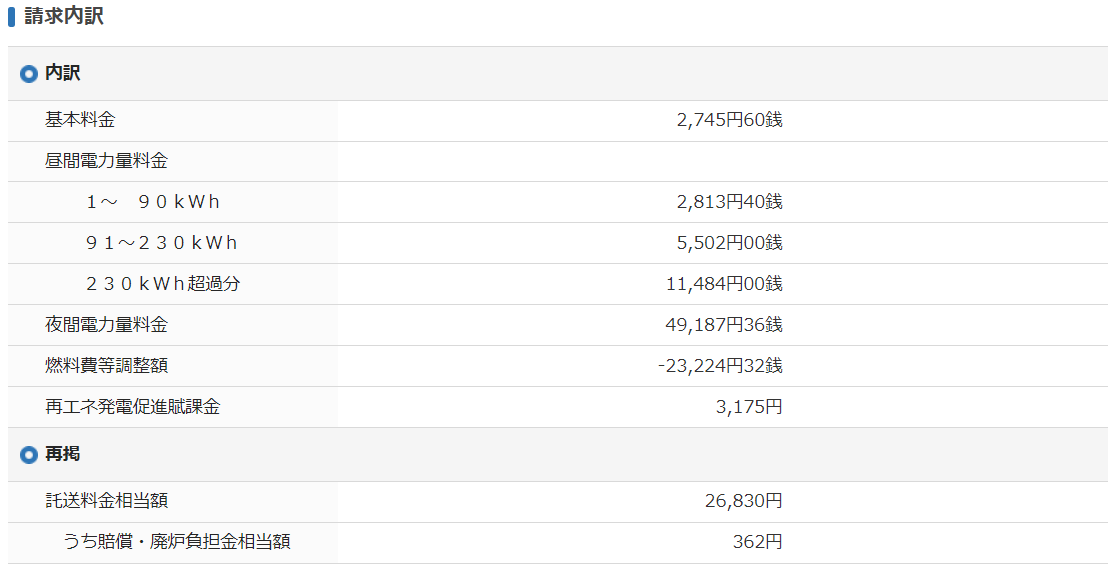1117x571 pixels.
Task: Click the circle icon beside 内訳
Action: click(x=28, y=73)
